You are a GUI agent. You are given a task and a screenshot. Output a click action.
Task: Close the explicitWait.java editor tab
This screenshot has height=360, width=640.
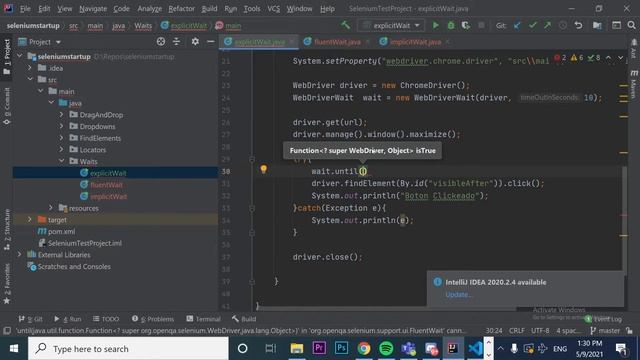292,42
